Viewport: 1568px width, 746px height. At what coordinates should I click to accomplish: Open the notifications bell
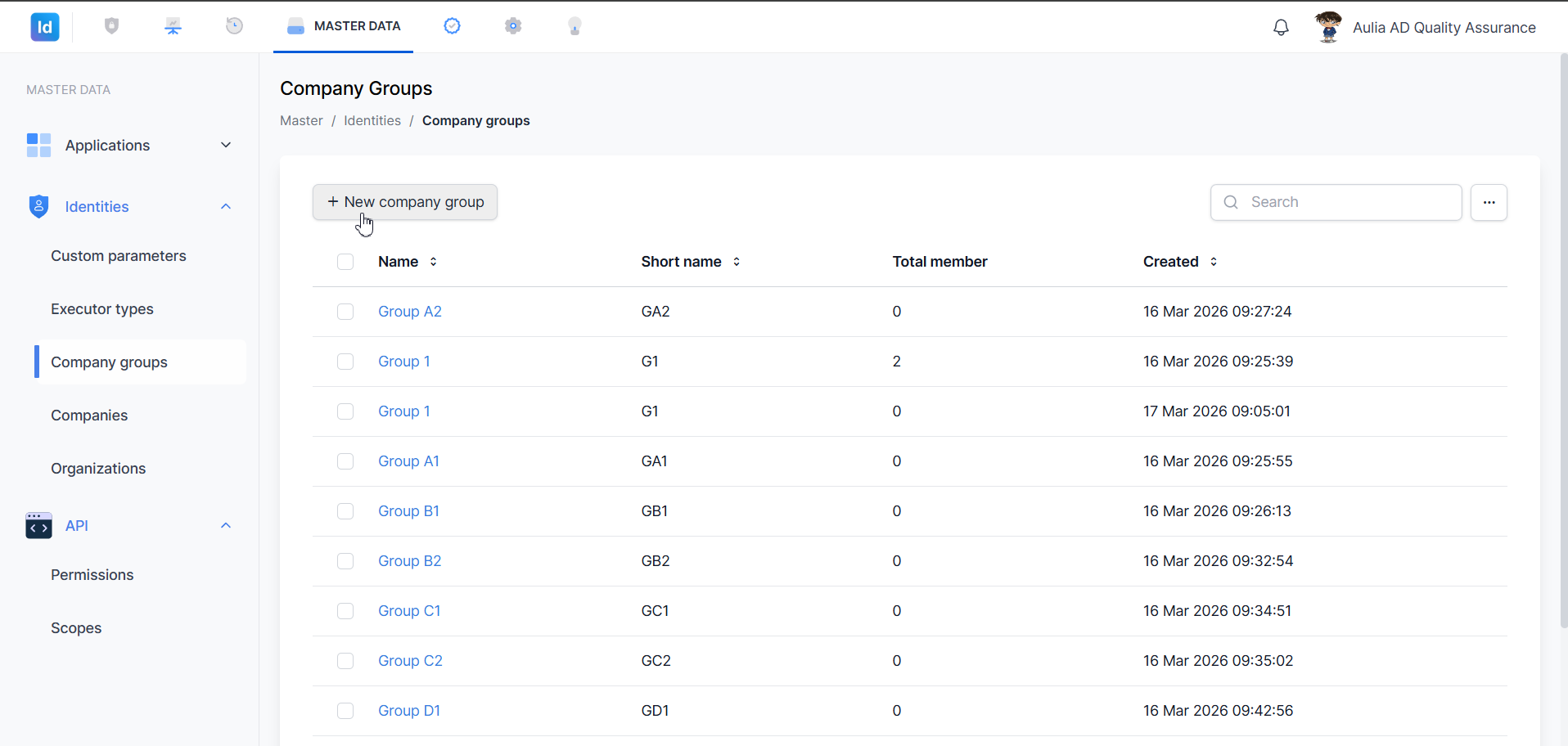1281,27
